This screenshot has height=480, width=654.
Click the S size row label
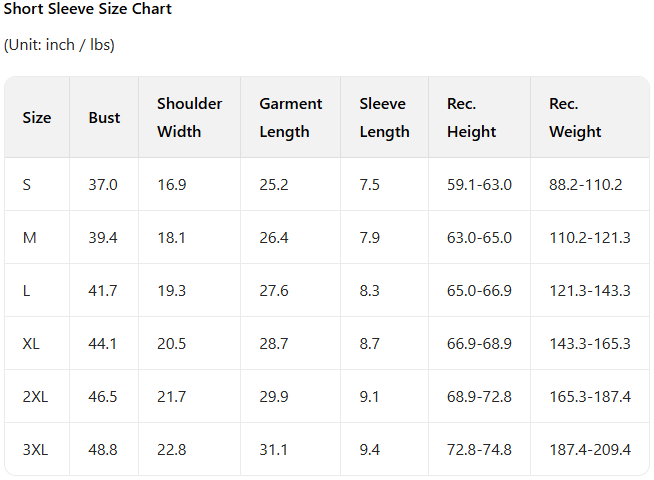(x=27, y=185)
